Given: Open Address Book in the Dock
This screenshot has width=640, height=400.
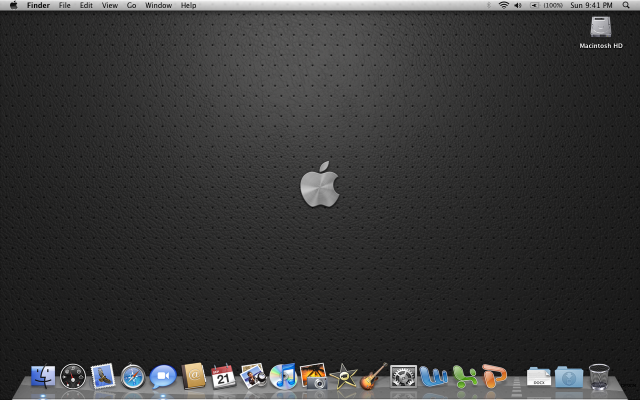Looking at the screenshot, I should pos(193,376).
